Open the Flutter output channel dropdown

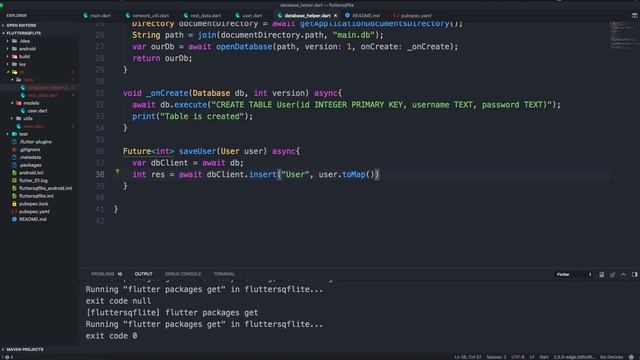click(x=574, y=274)
